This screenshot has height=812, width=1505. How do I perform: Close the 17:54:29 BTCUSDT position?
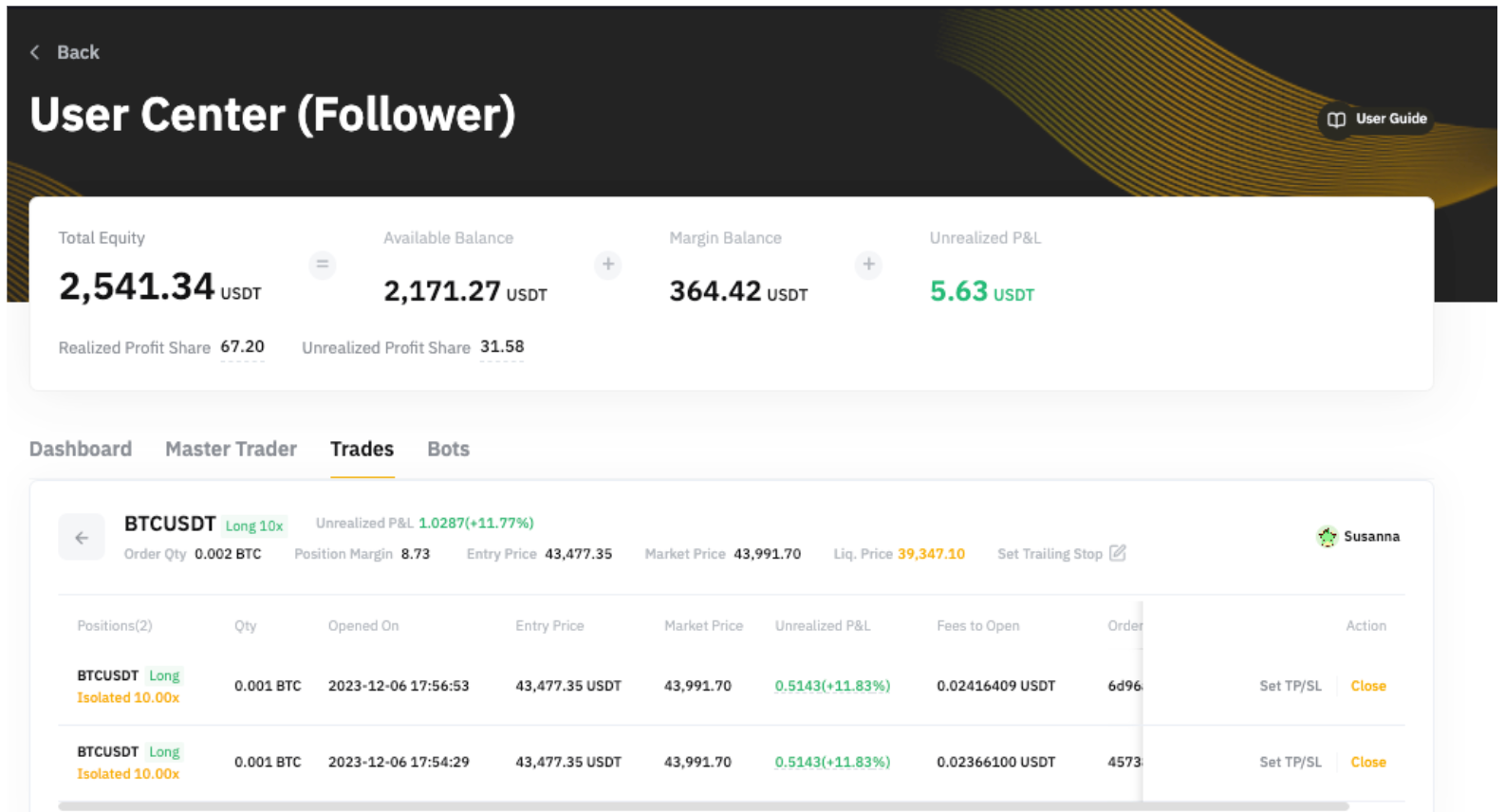pos(1367,762)
